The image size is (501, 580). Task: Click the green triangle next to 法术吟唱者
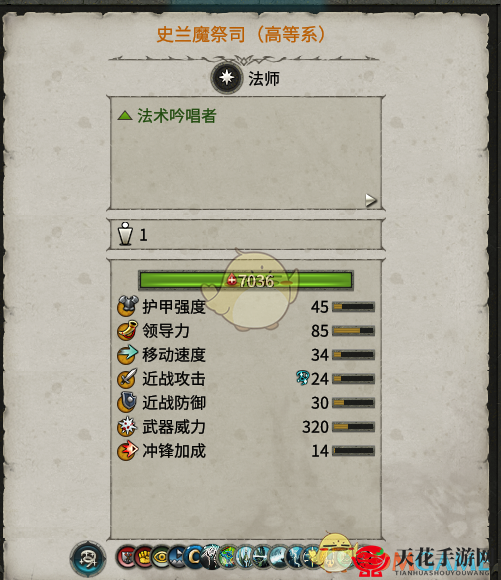pyautogui.click(x=125, y=115)
